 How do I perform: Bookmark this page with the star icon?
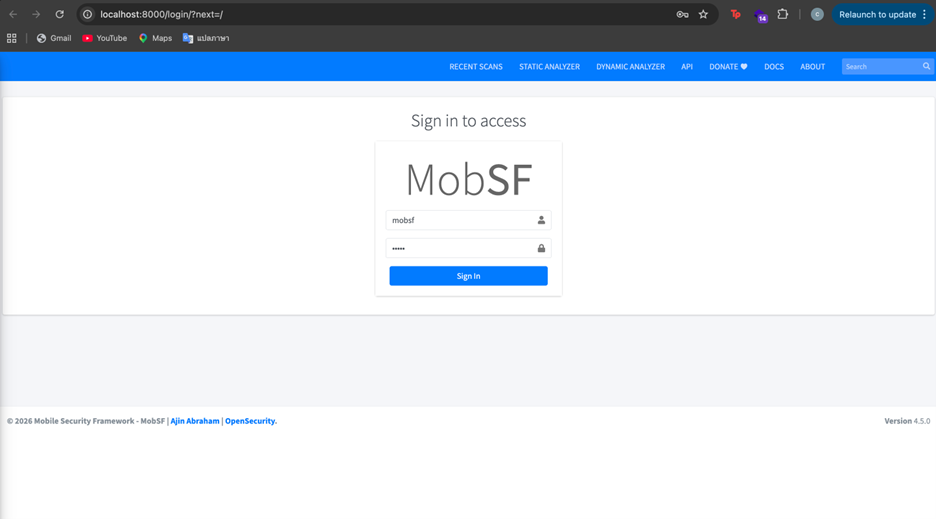pos(703,14)
